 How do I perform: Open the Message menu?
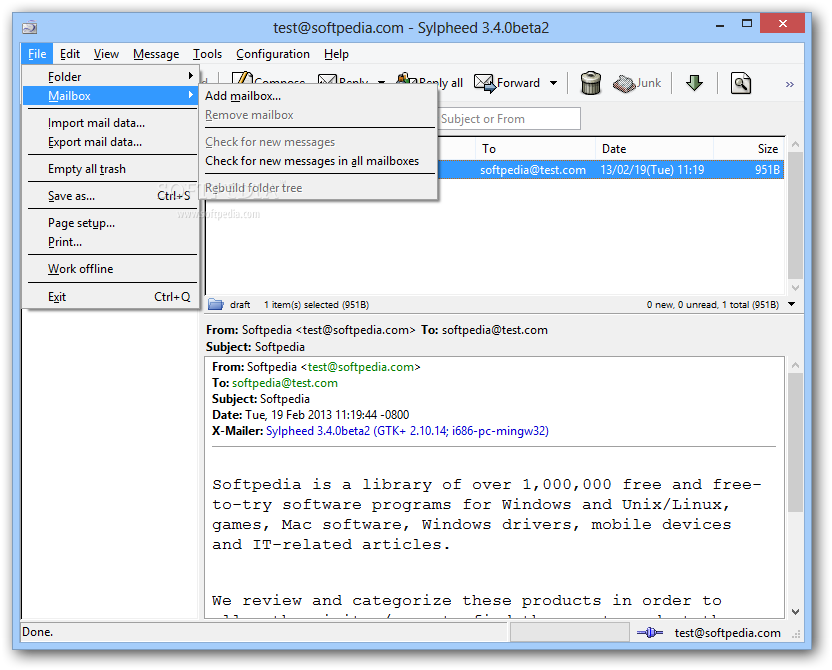[x=156, y=54]
